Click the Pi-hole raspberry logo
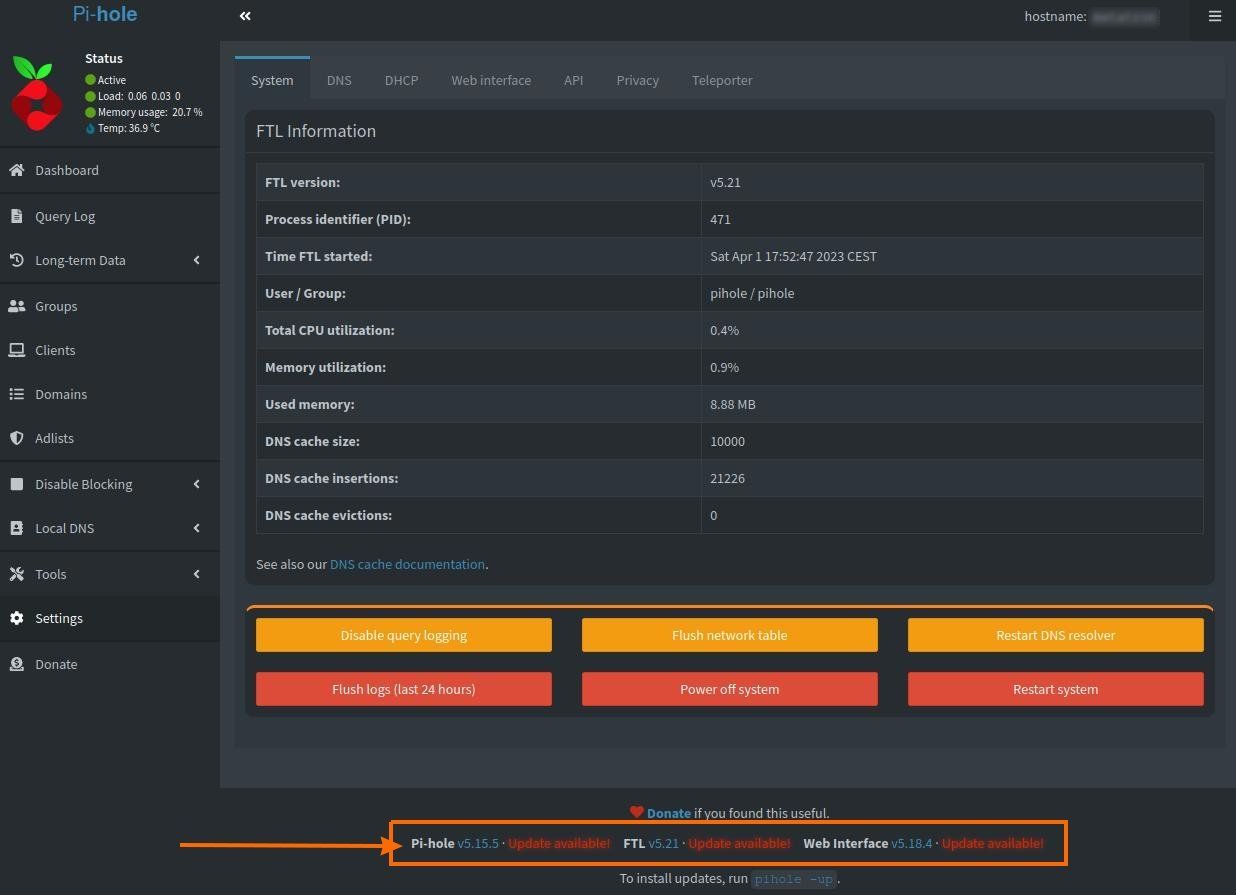The width and height of the screenshot is (1236, 895). point(37,94)
